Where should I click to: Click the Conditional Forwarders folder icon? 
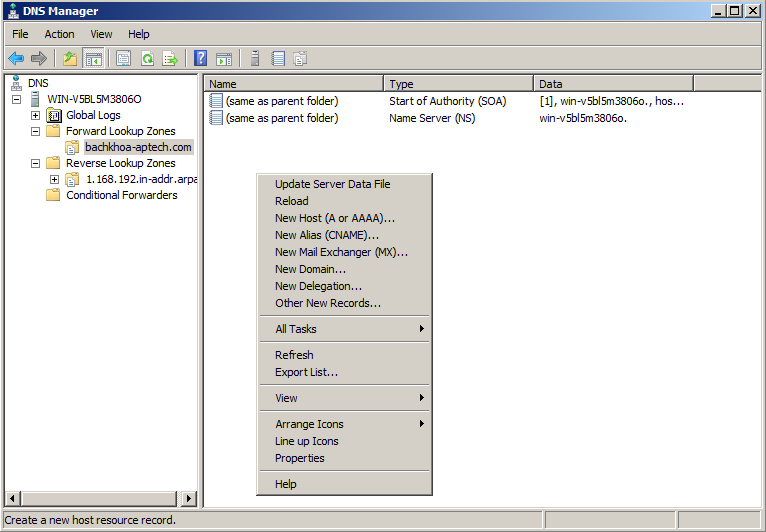(x=53, y=195)
